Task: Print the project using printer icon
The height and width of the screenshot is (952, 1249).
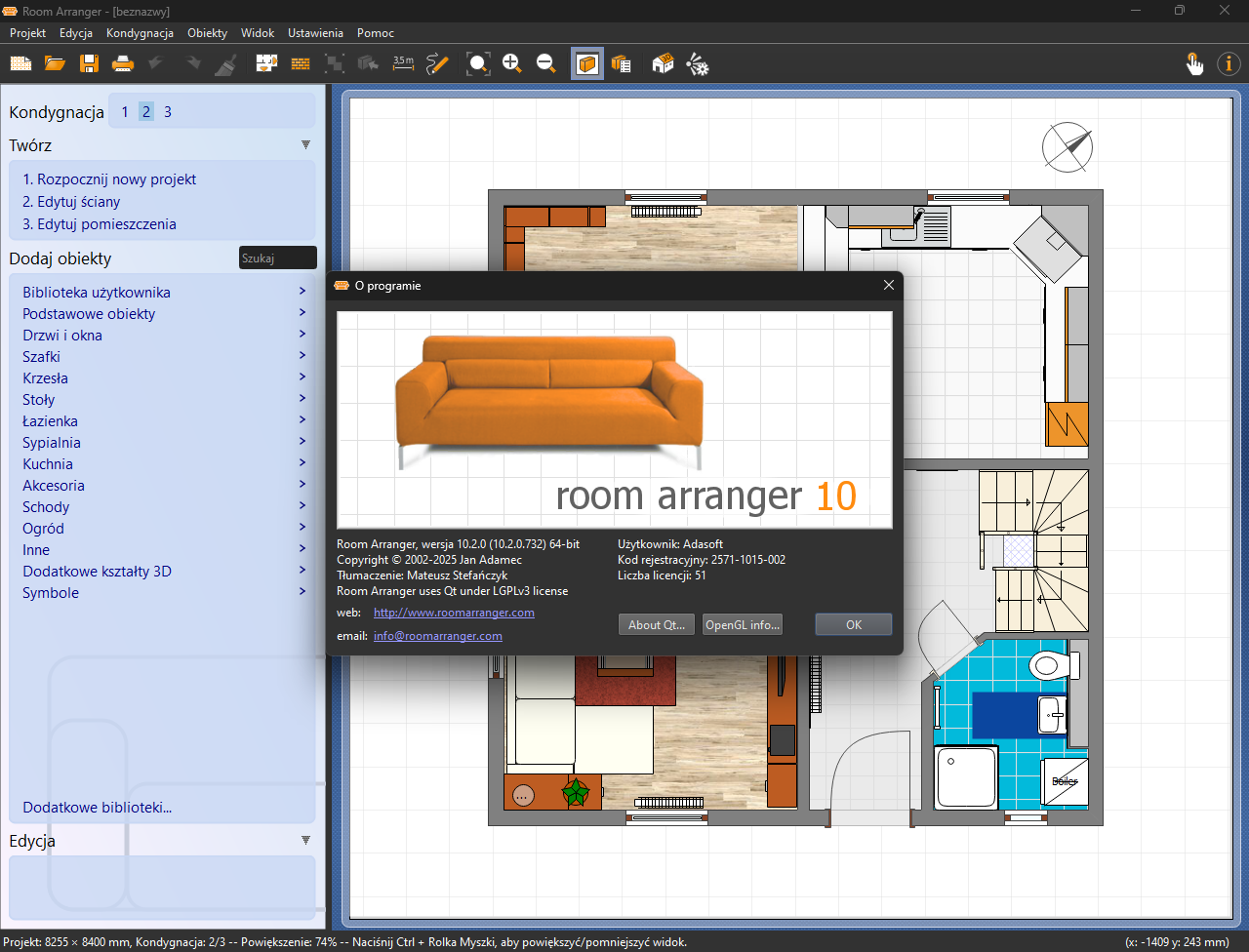Action: [x=123, y=64]
